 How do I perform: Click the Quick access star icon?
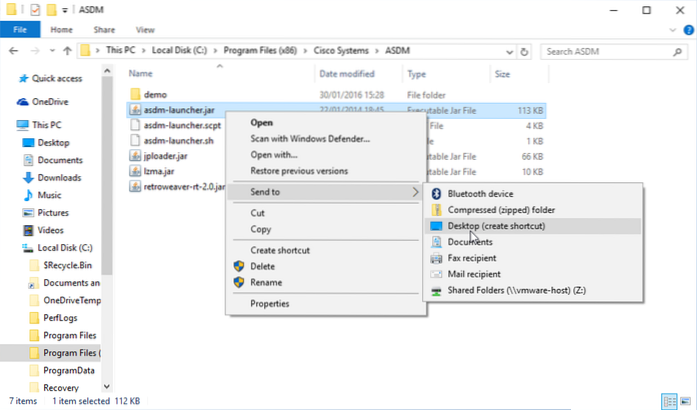(23, 76)
